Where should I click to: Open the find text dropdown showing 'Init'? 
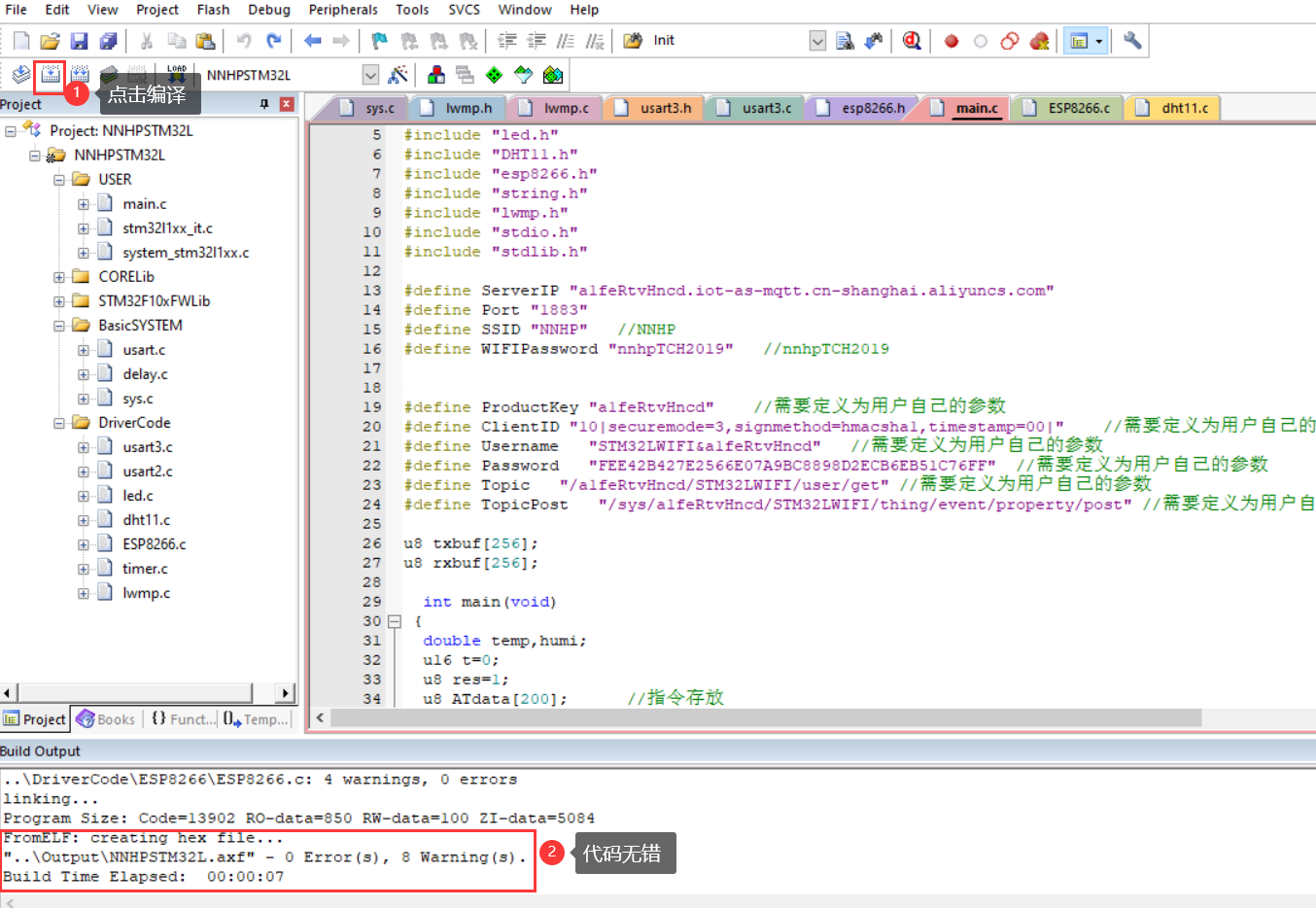click(x=817, y=41)
